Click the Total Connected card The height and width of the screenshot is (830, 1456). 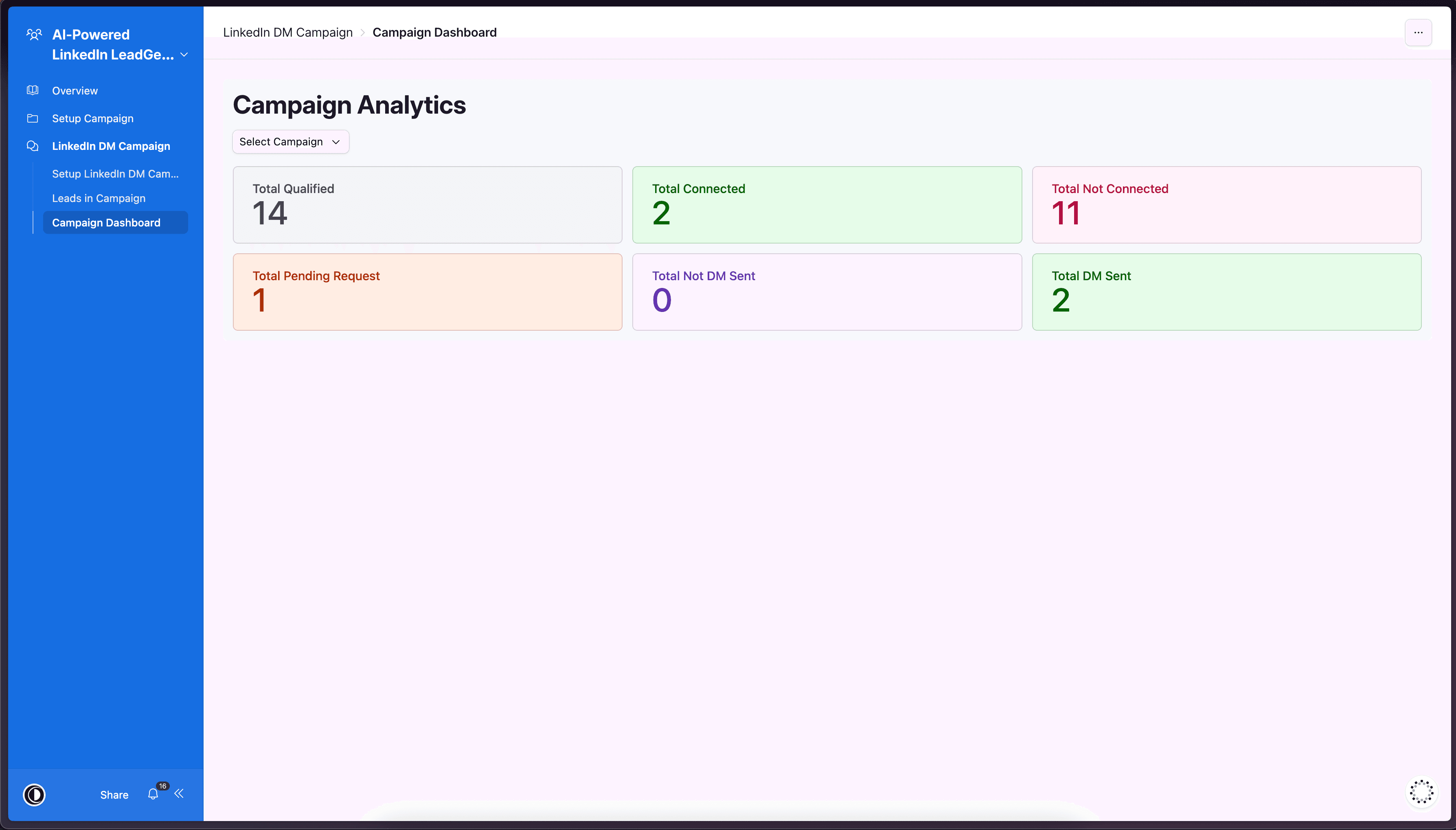(827, 205)
